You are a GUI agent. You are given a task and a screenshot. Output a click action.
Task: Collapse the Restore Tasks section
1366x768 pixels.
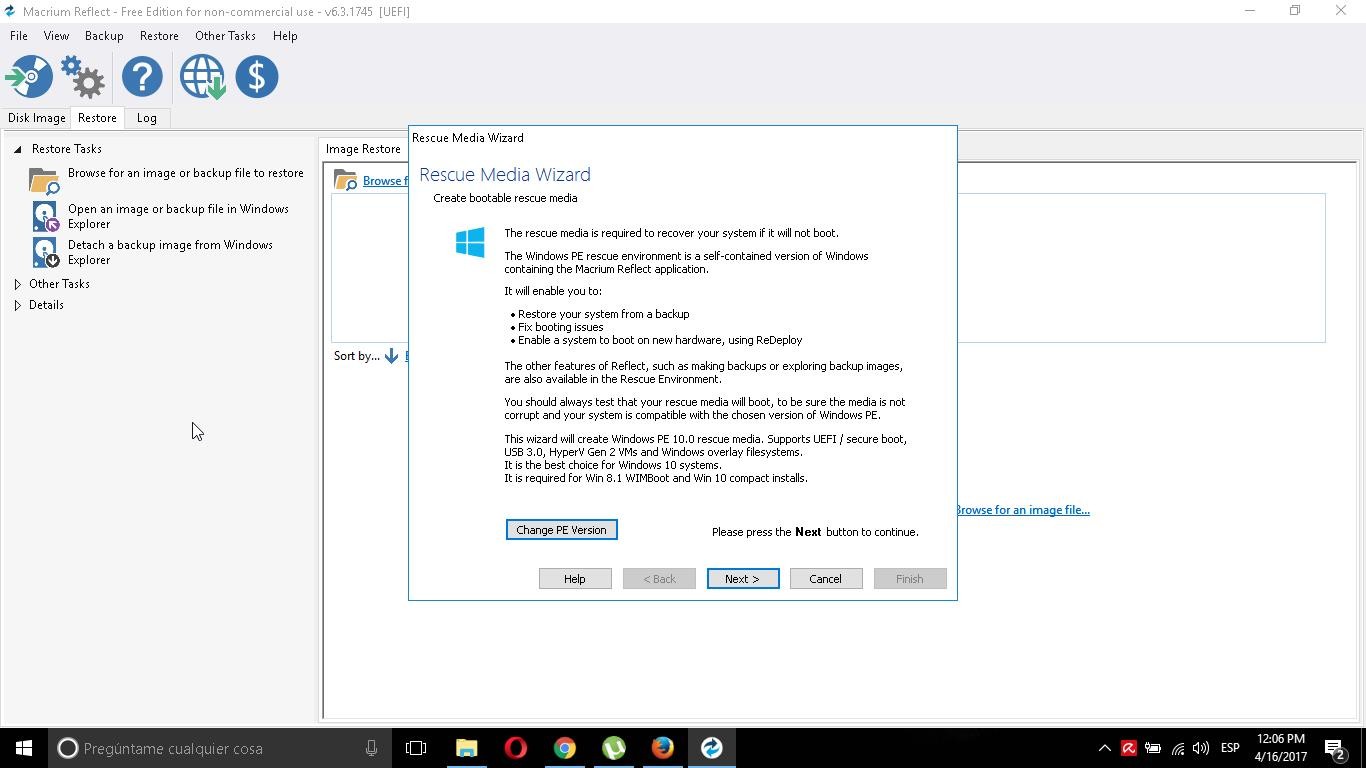coord(17,149)
